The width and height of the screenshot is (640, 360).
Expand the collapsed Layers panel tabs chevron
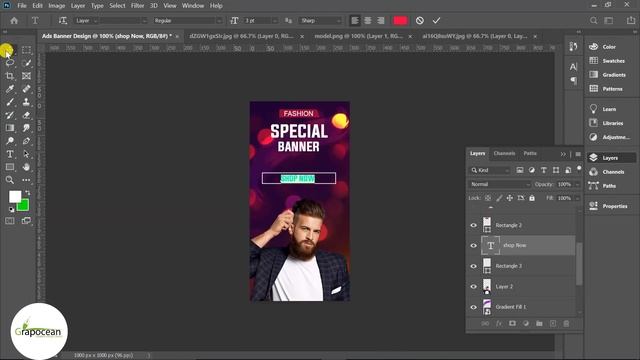tap(563, 154)
